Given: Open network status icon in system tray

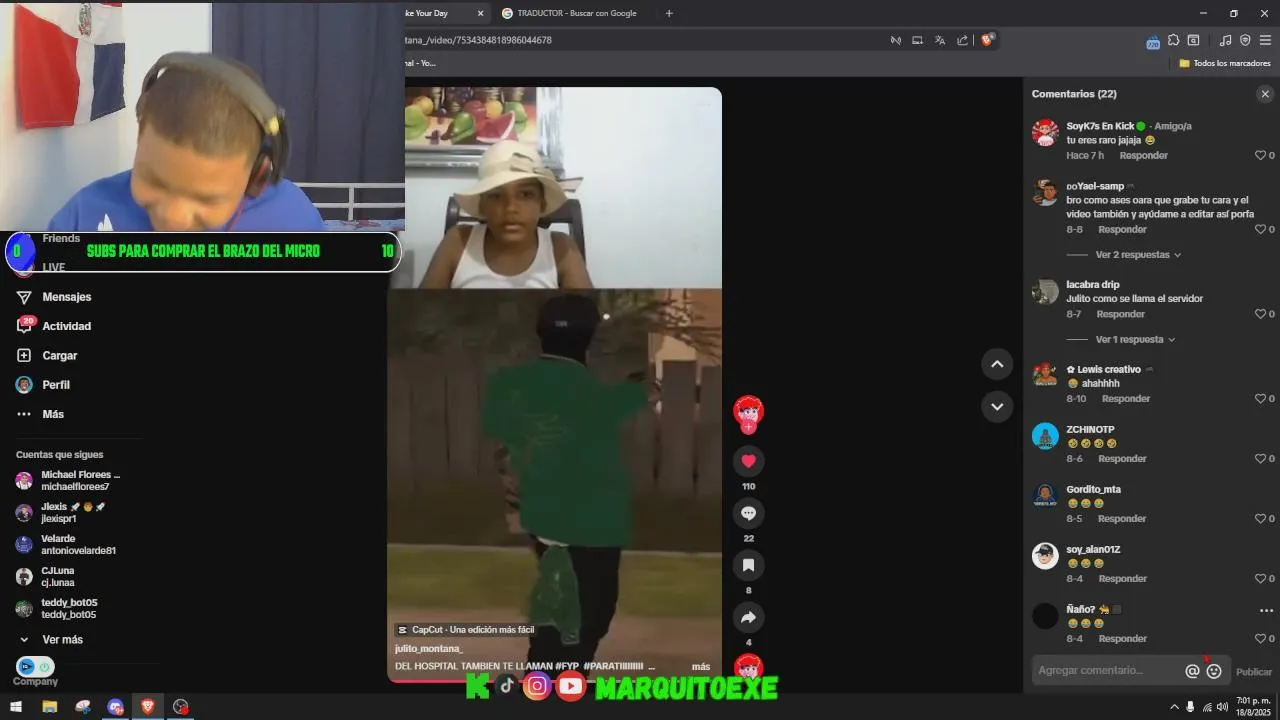Looking at the screenshot, I should [1207, 706].
